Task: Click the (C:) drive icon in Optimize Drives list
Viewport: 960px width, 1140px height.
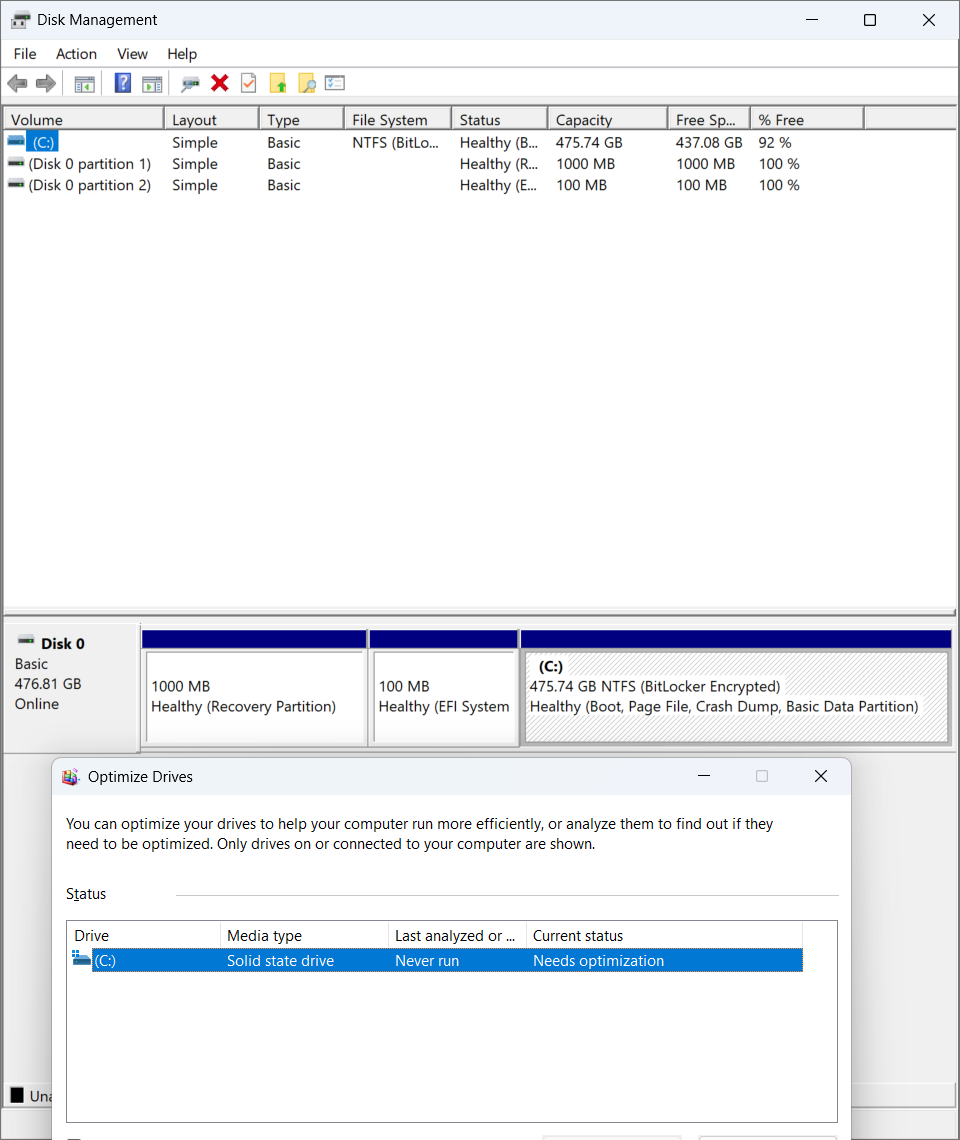Action: coord(81,959)
